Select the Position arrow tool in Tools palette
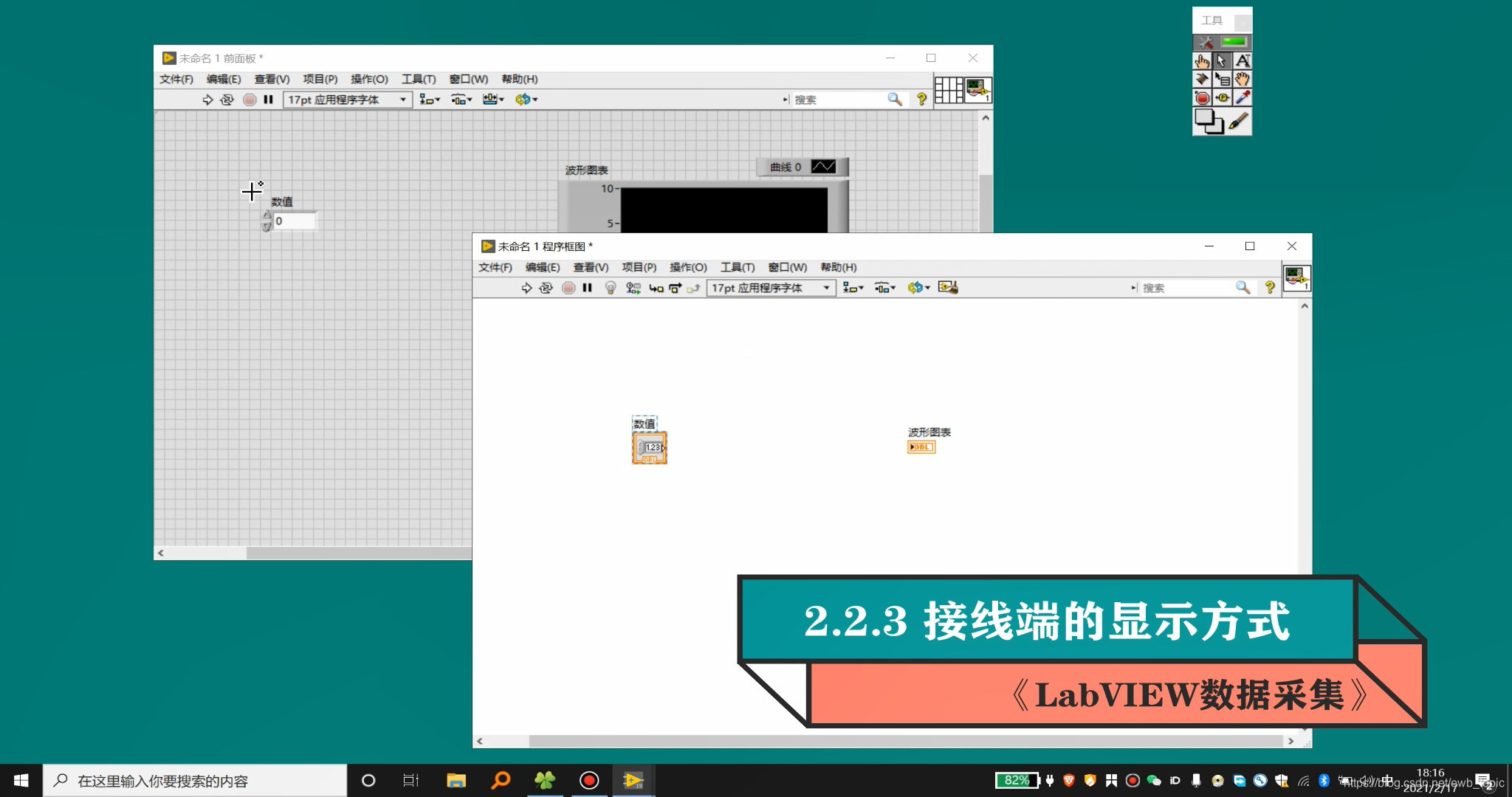Viewport: 1512px width, 797px height. [x=1222, y=61]
